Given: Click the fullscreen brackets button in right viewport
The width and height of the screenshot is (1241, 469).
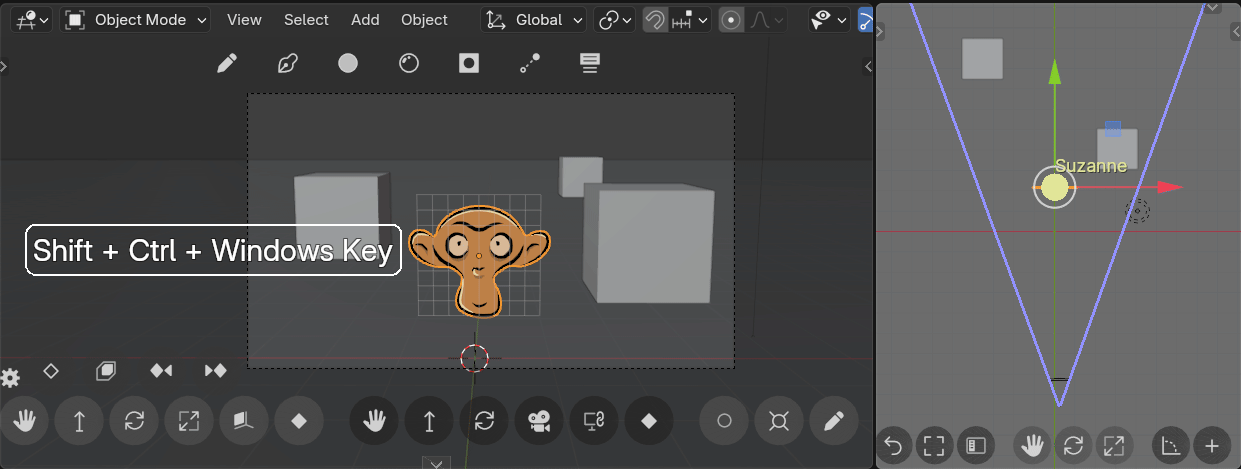Looking at the screenshot, I should (x=934, y=445).
